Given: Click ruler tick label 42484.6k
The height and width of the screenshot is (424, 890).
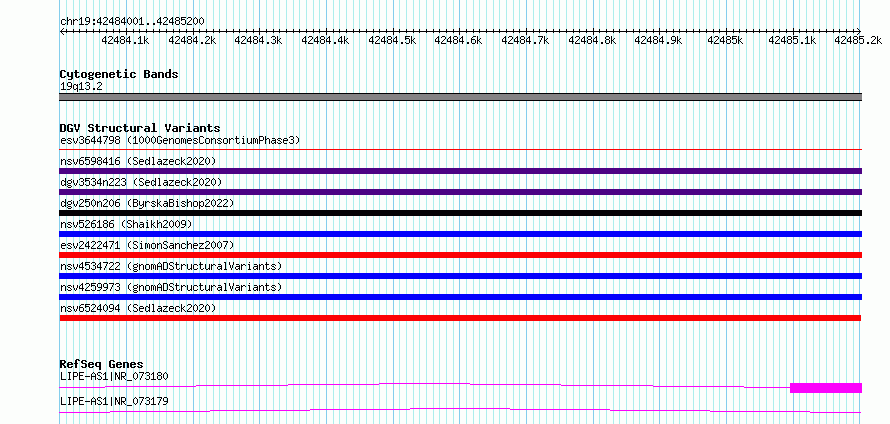Looking at the screenshot, I should (x=459, y=40).
